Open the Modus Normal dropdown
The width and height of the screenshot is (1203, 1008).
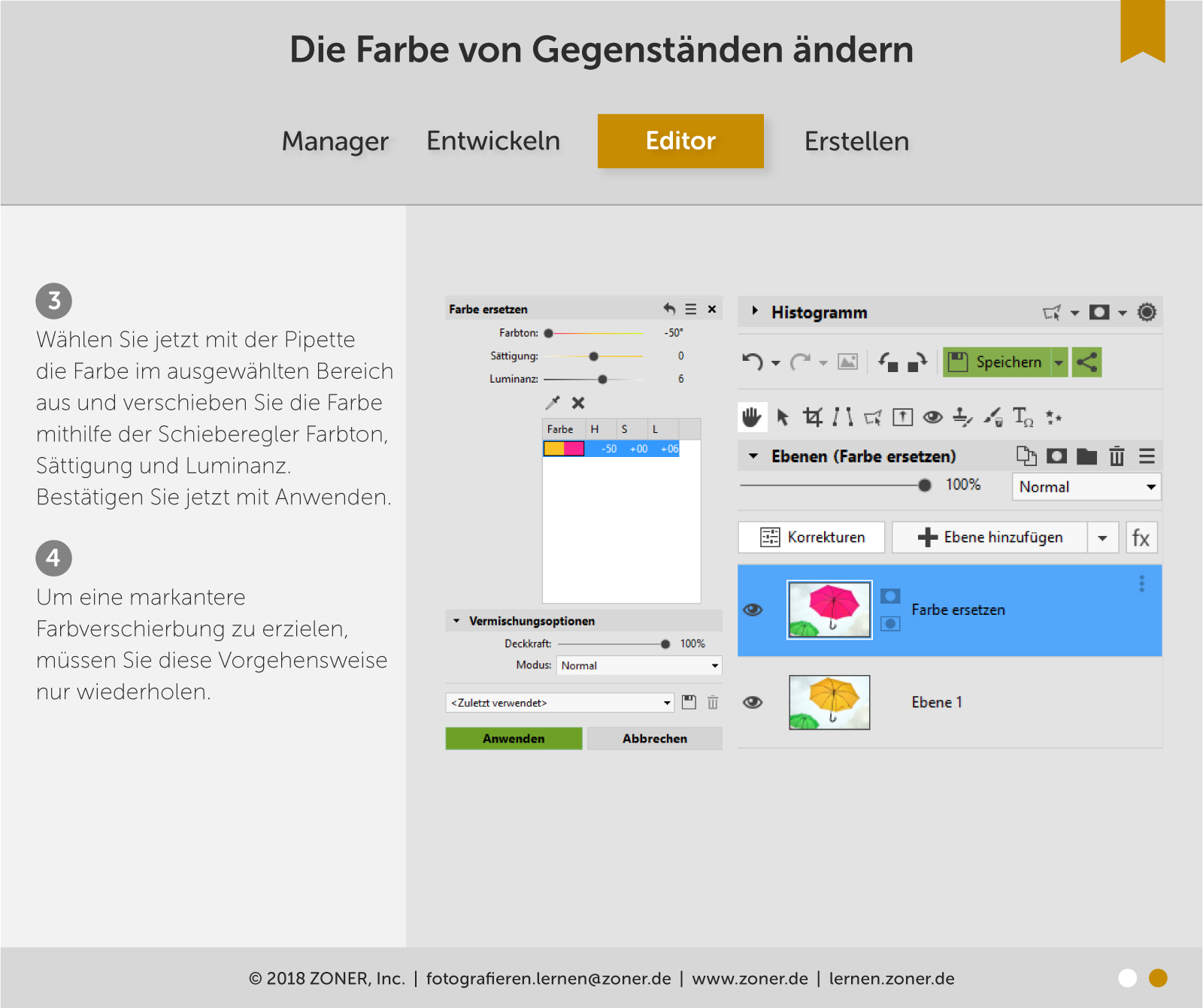(x=639, y=665)
